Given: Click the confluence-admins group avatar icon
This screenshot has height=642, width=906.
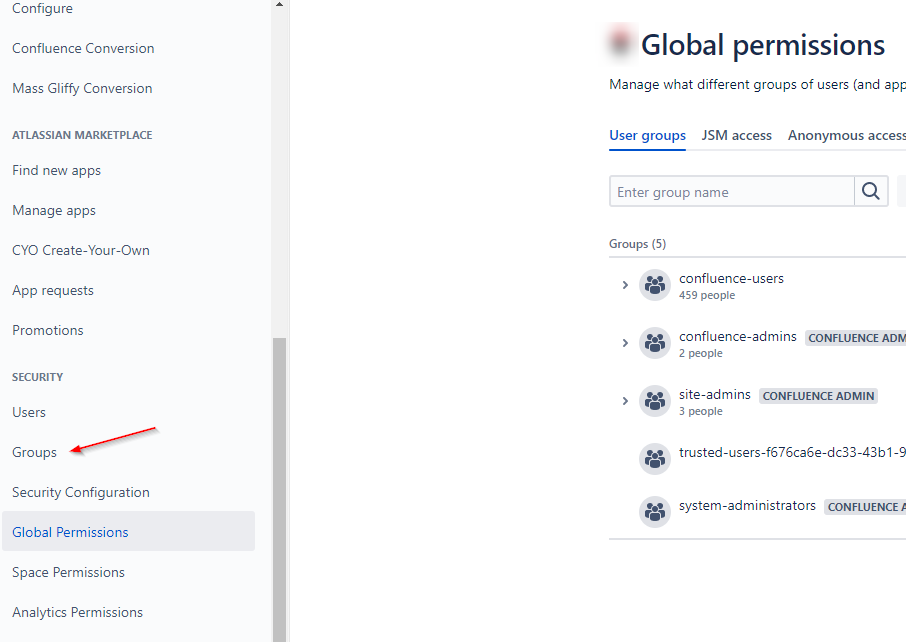Looking at the screenshot, I should tap(655, 343).
